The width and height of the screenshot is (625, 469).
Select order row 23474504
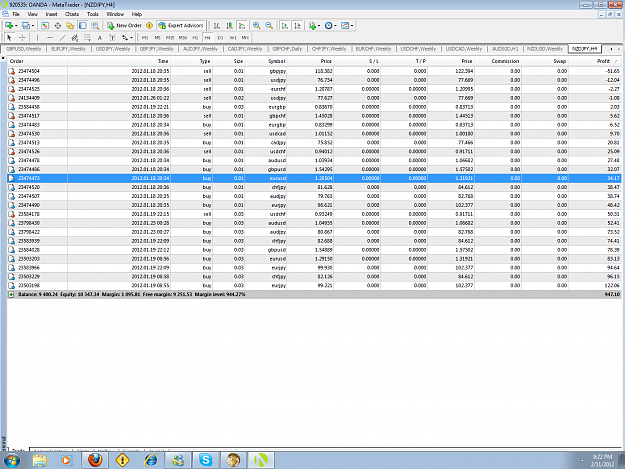[314, 71]
